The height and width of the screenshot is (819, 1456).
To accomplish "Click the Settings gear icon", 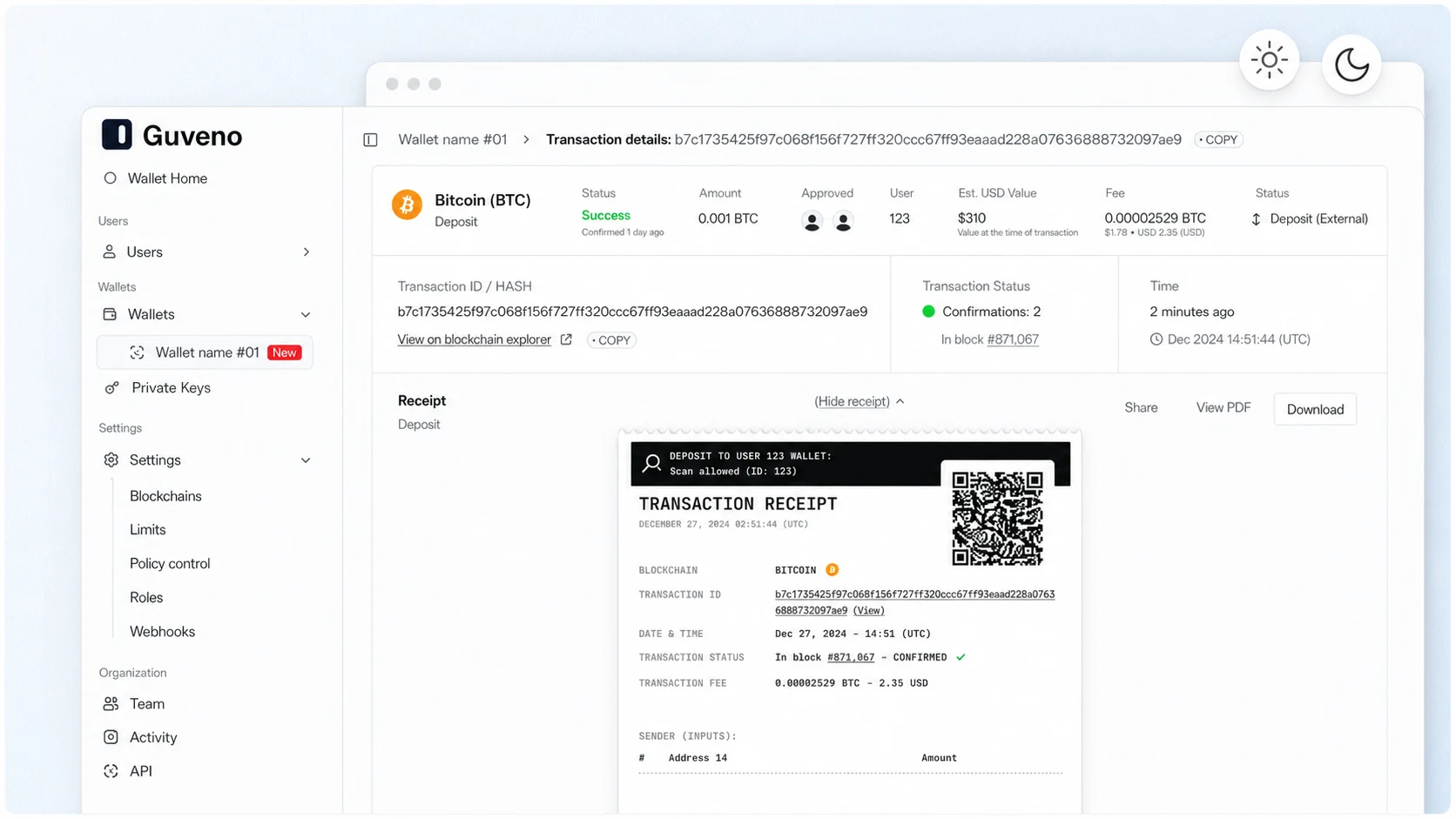I will (x=111, y=460).
